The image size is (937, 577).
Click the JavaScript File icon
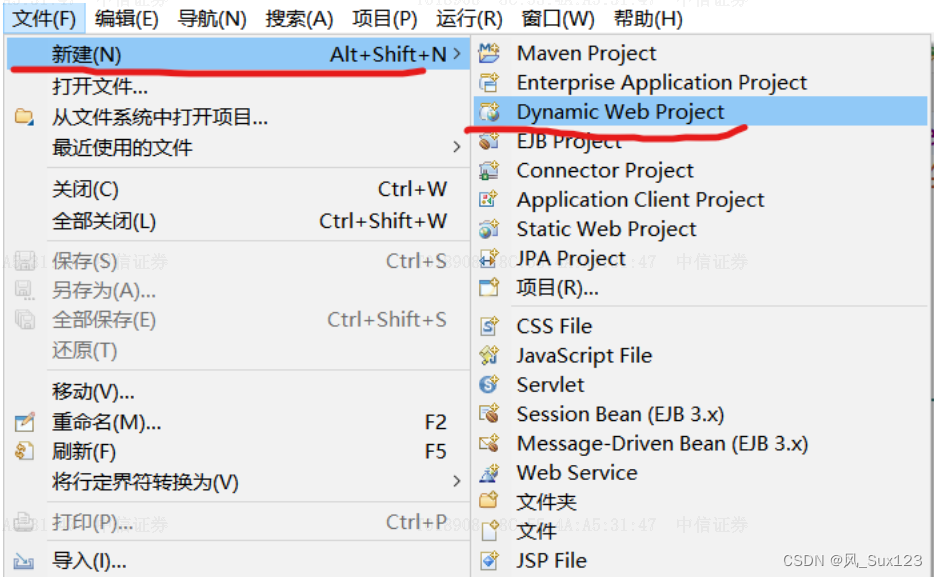pyautogui.click(x=489, y=355)
